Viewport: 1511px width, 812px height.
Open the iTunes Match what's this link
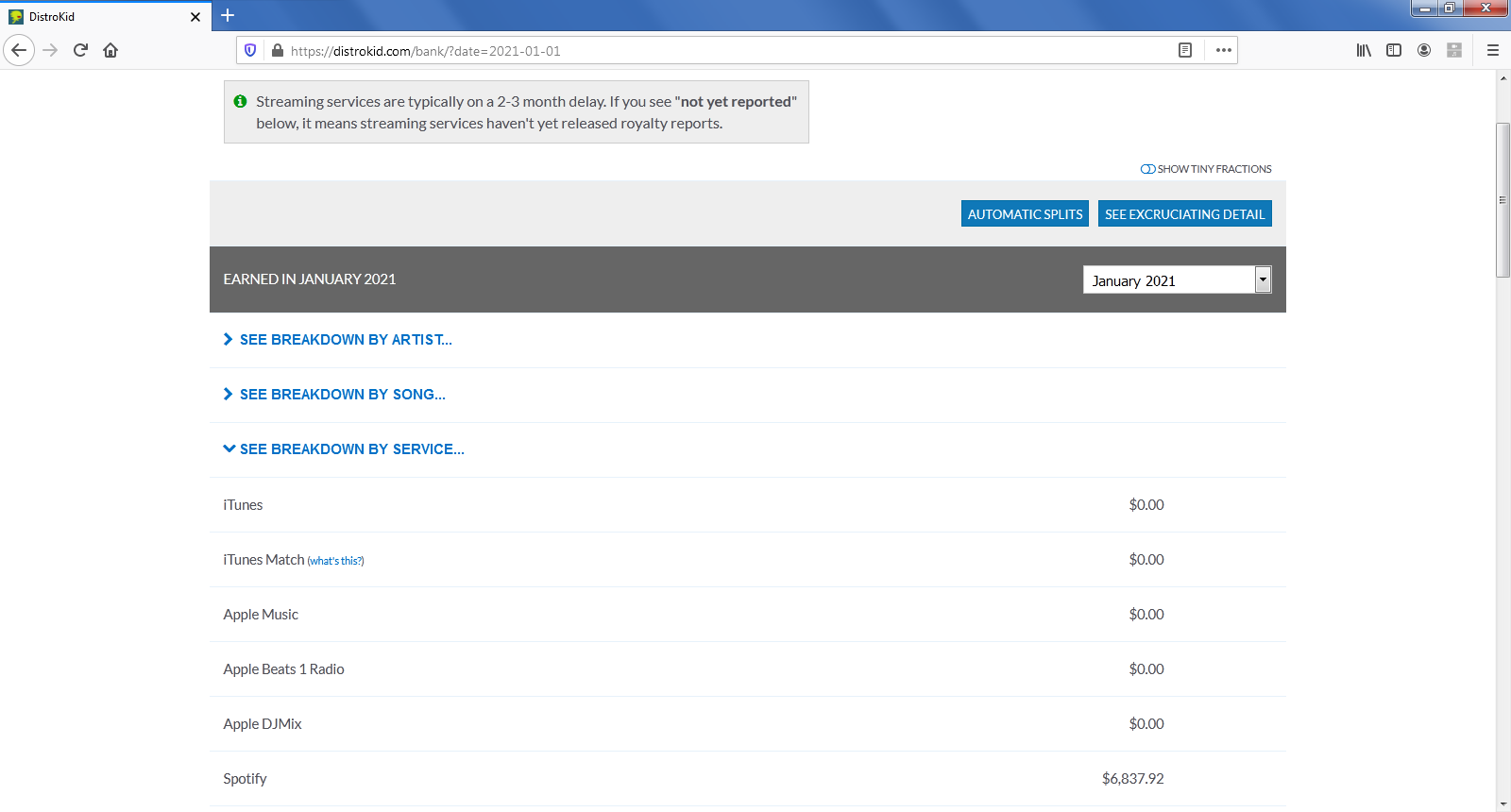(335, 561)
